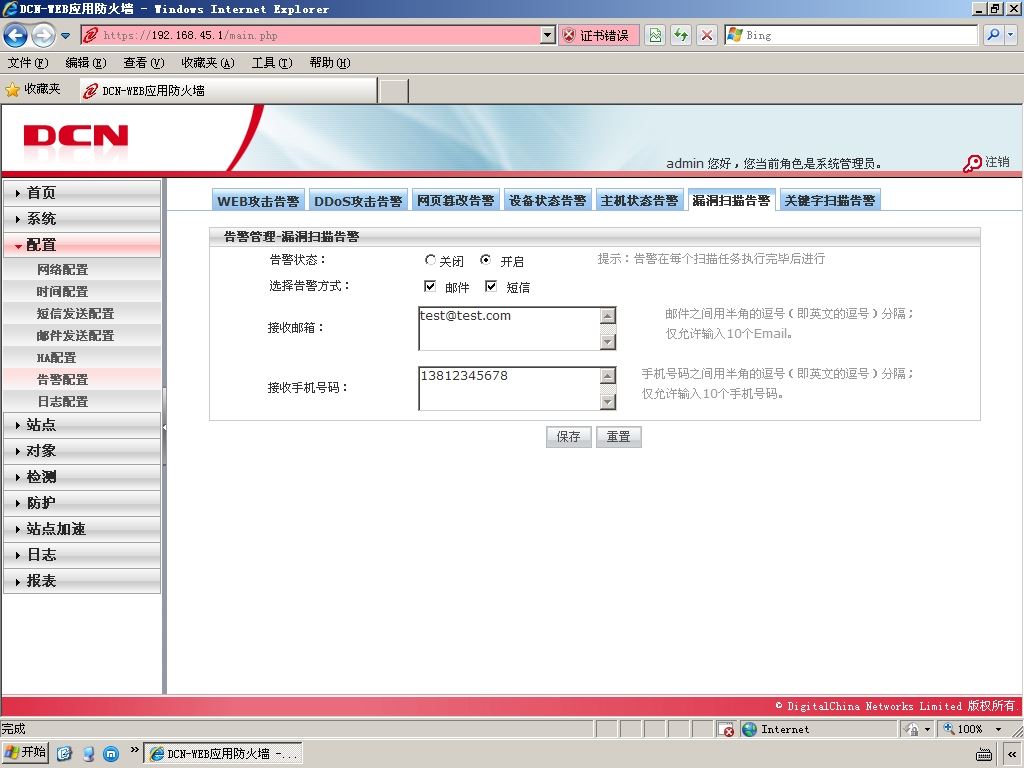Open the search provider dropdown arrow
The image size is (1024, 768).
point(1010,35)
